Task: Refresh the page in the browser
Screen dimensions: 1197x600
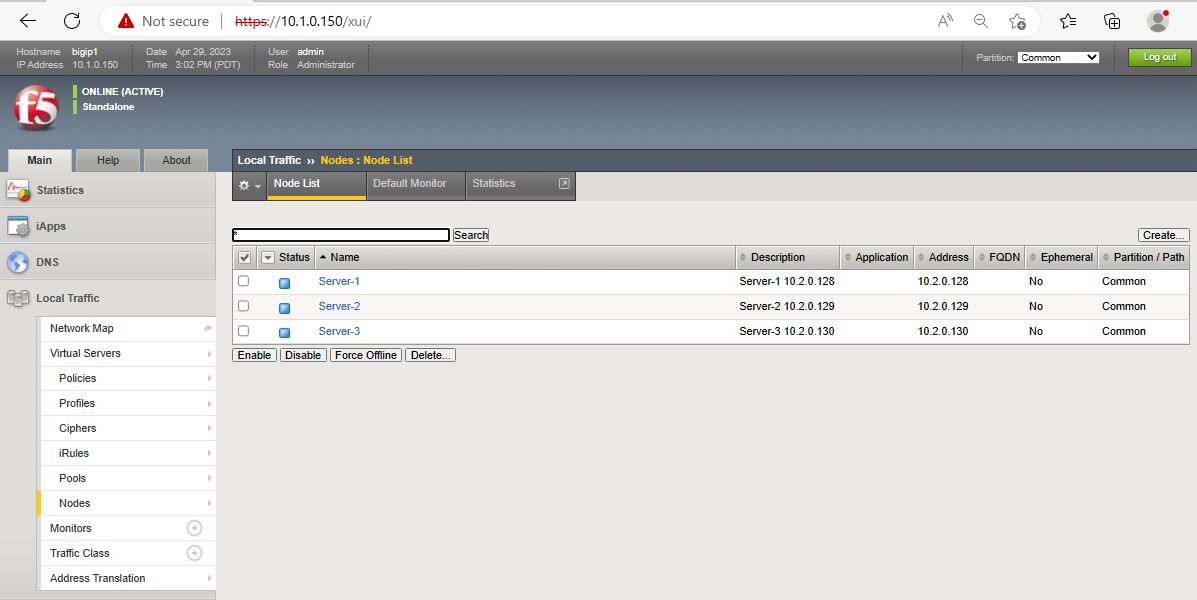Action: (72, 21)
